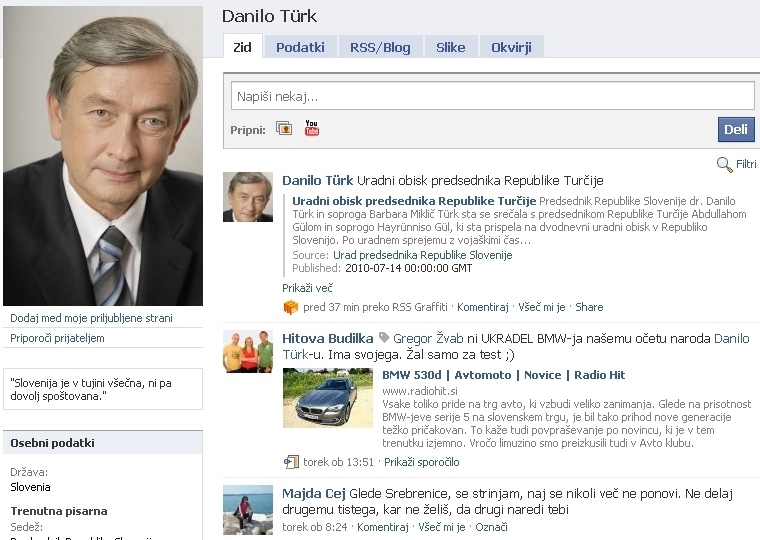Open the BMW car article thumbnail
This screenshot has height=540, width=760.
328,398
